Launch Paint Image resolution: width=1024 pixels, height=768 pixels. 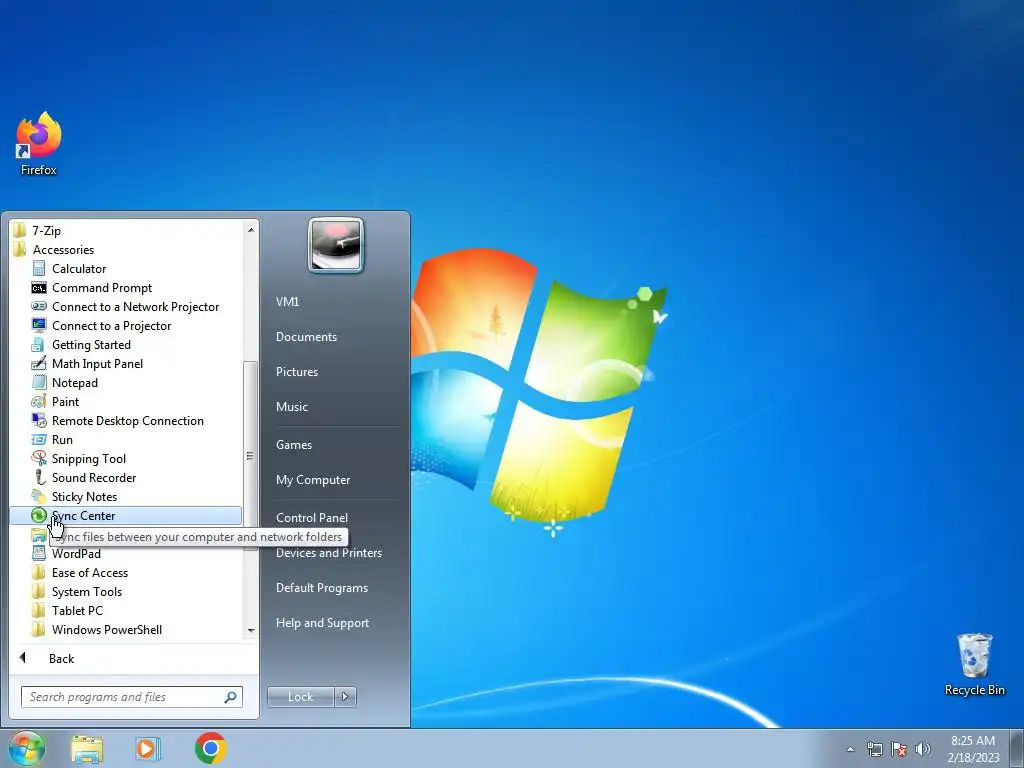click(x=65, y=401)
